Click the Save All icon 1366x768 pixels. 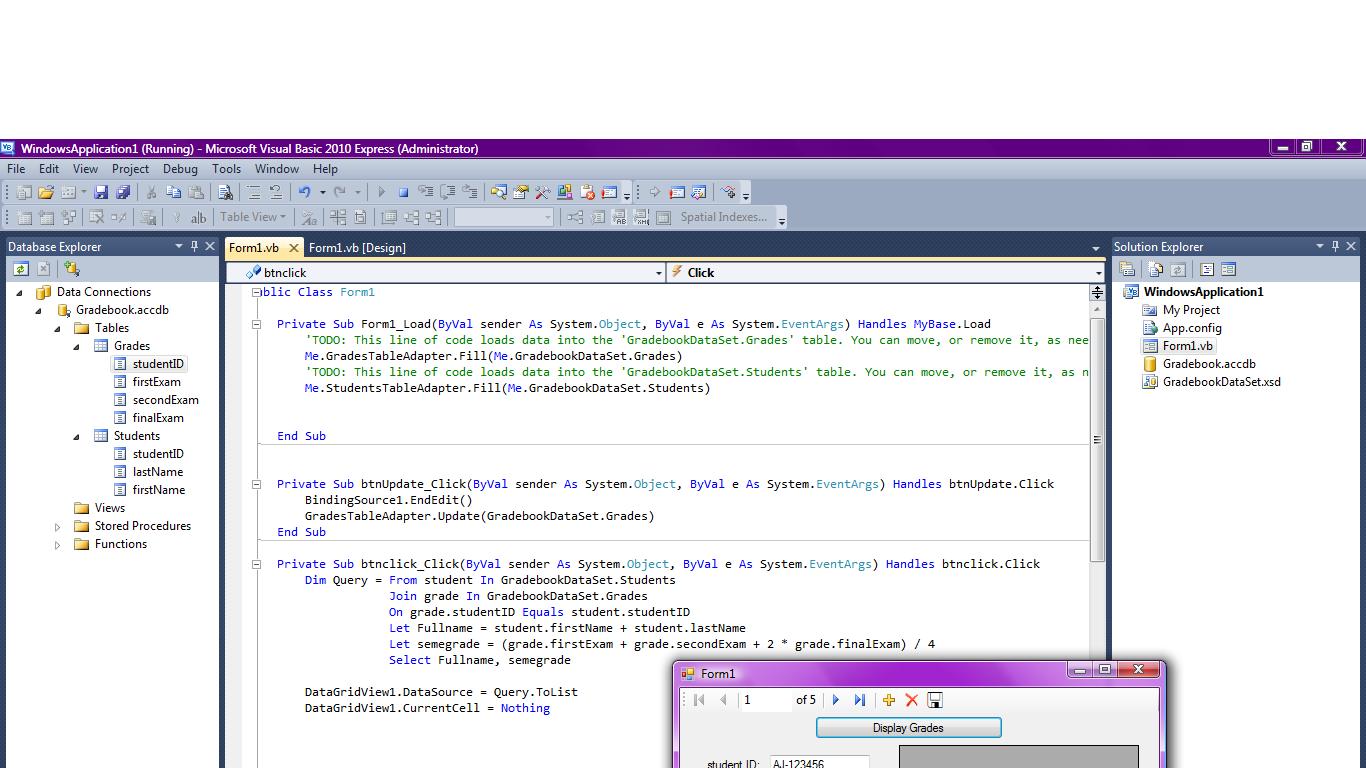(123, 192)
